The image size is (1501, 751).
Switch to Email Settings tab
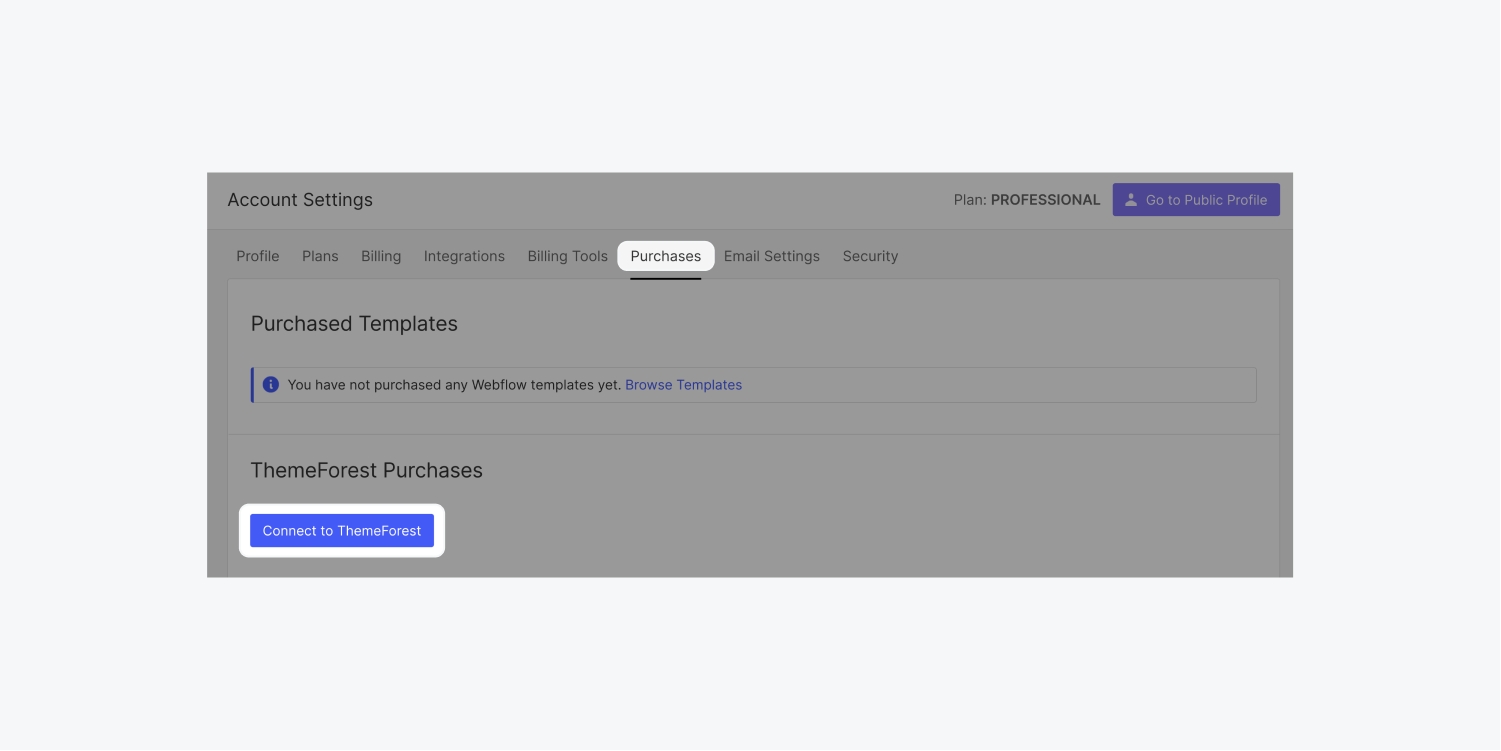(x=771, y=256)
